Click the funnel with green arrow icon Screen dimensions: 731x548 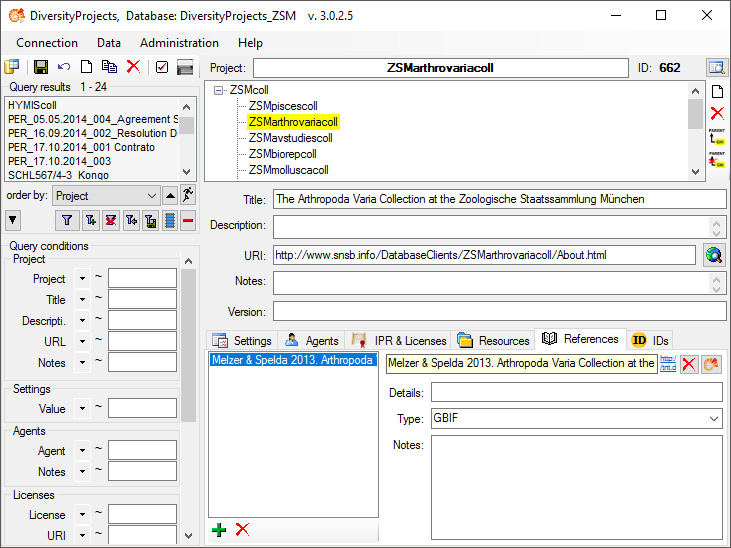pyautogui.click(x=131, y=220)
